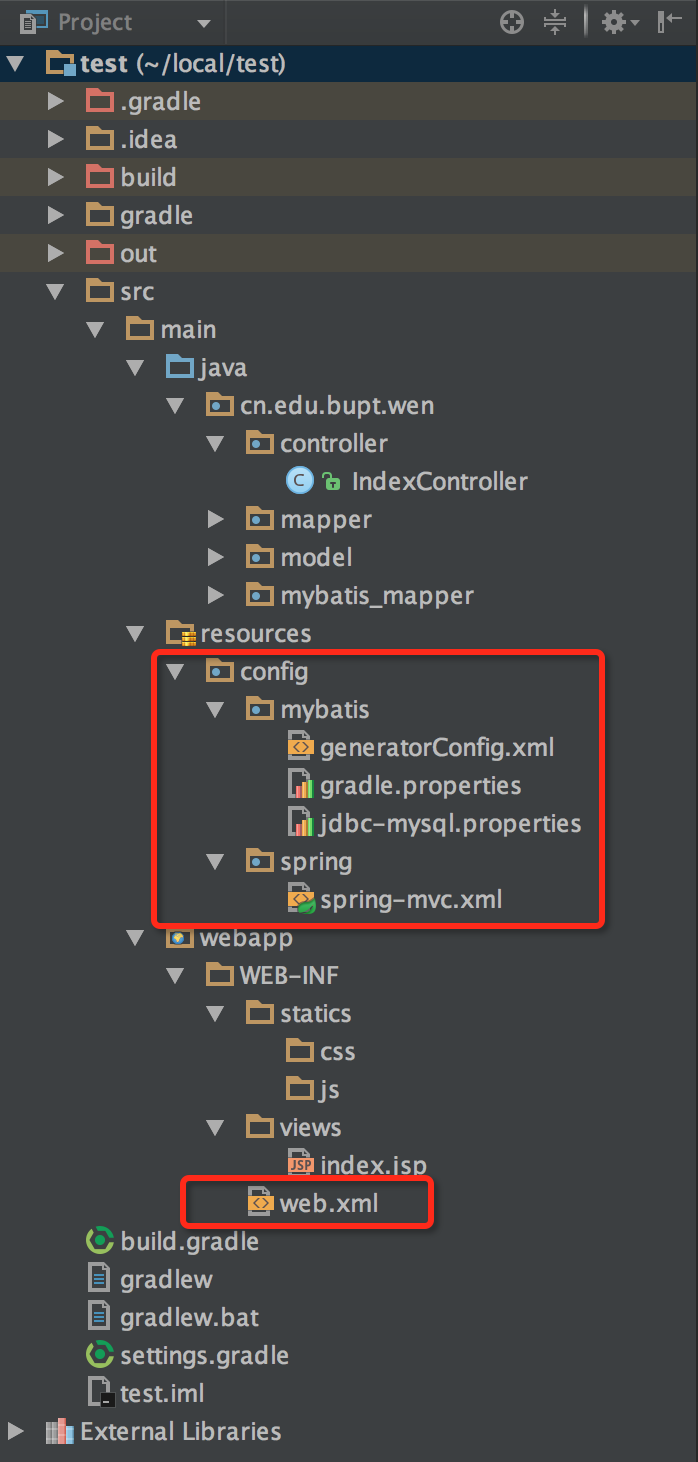Select the css folder under statics
The image size is (698, 1462).
[337, 1051]
